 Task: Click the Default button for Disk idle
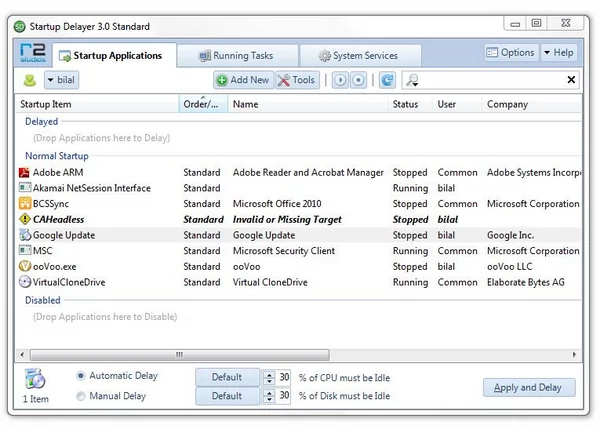(x=227, y=396)
